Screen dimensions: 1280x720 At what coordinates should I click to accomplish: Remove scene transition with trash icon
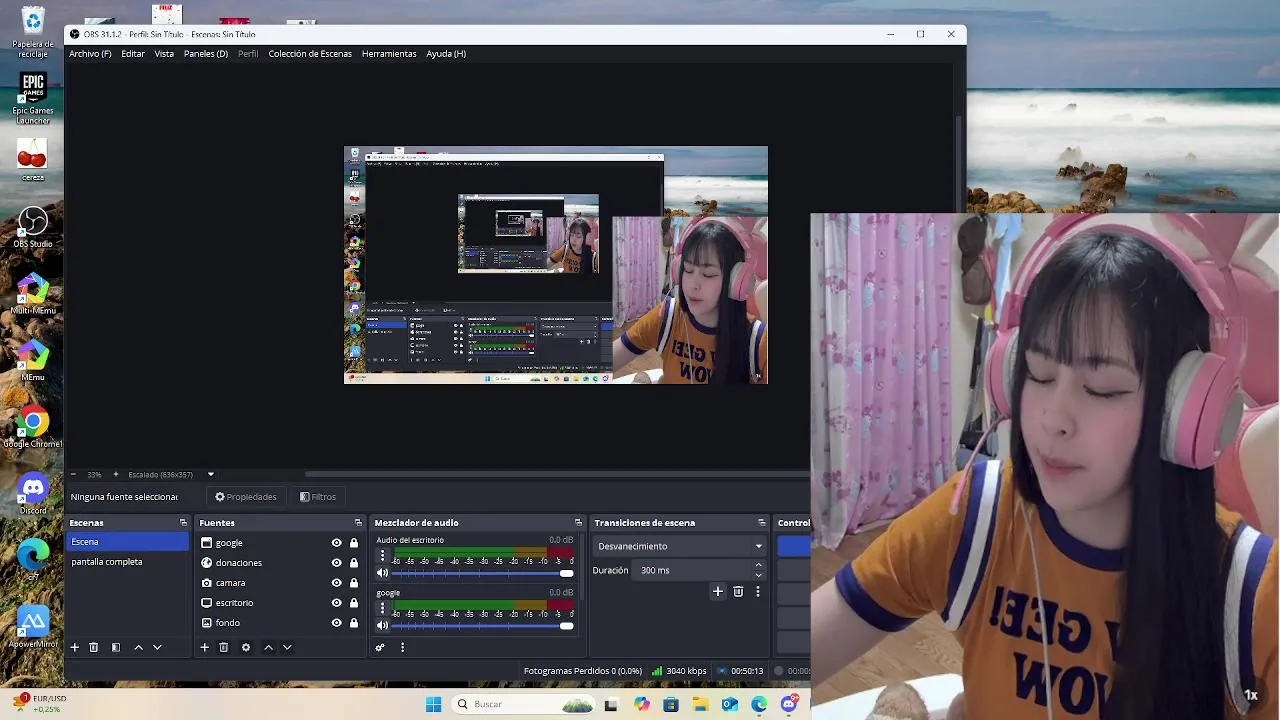[x=738, y=591]
